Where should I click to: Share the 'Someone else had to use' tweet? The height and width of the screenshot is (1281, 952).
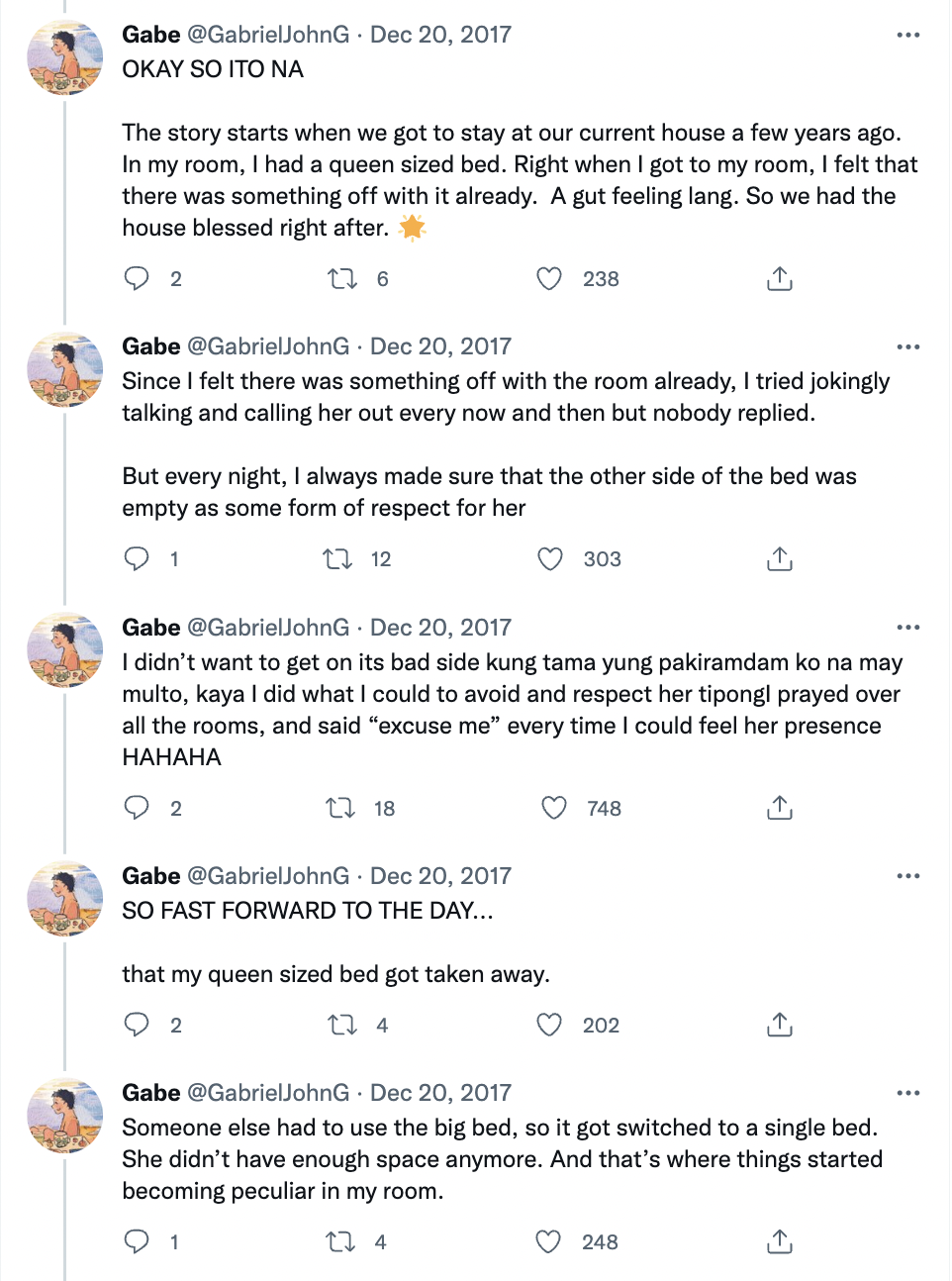780,1241
